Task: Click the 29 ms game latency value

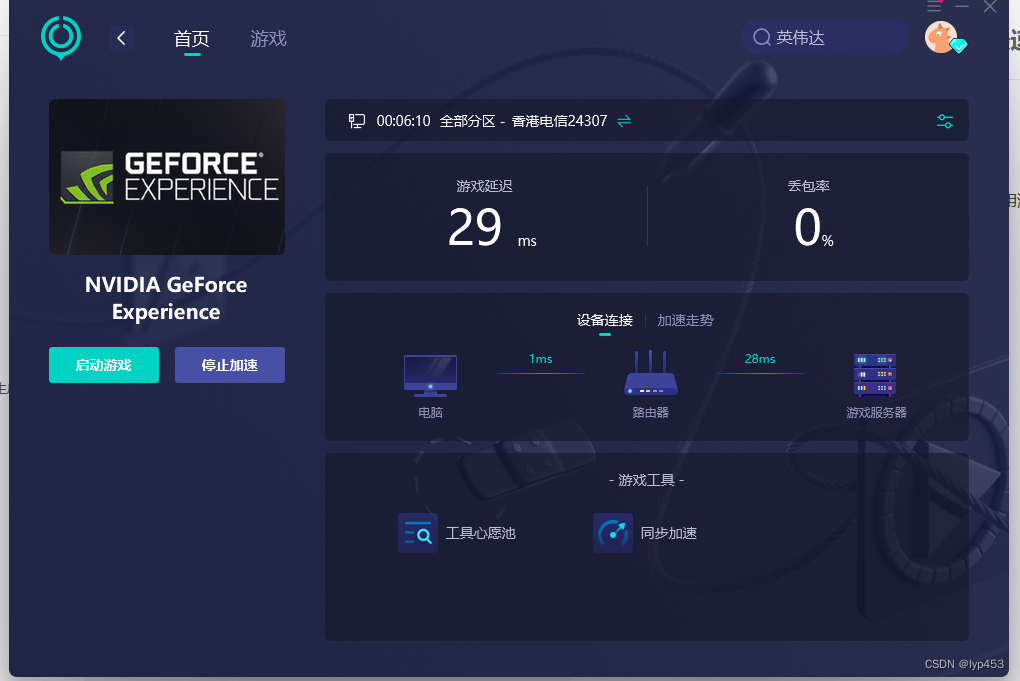Action: [x=492, y=228]
